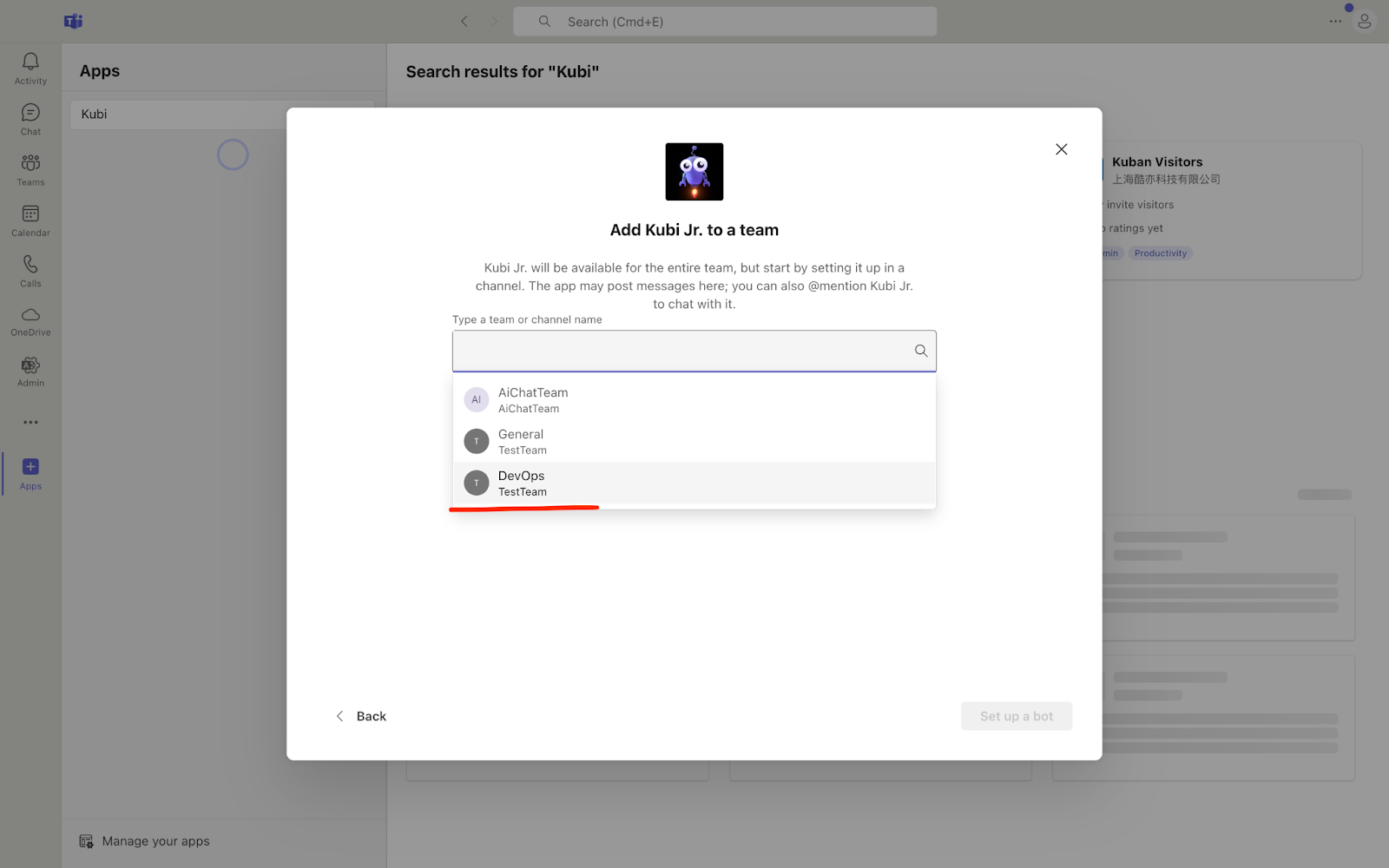Click the back chevron next to Back

[339, 716]
